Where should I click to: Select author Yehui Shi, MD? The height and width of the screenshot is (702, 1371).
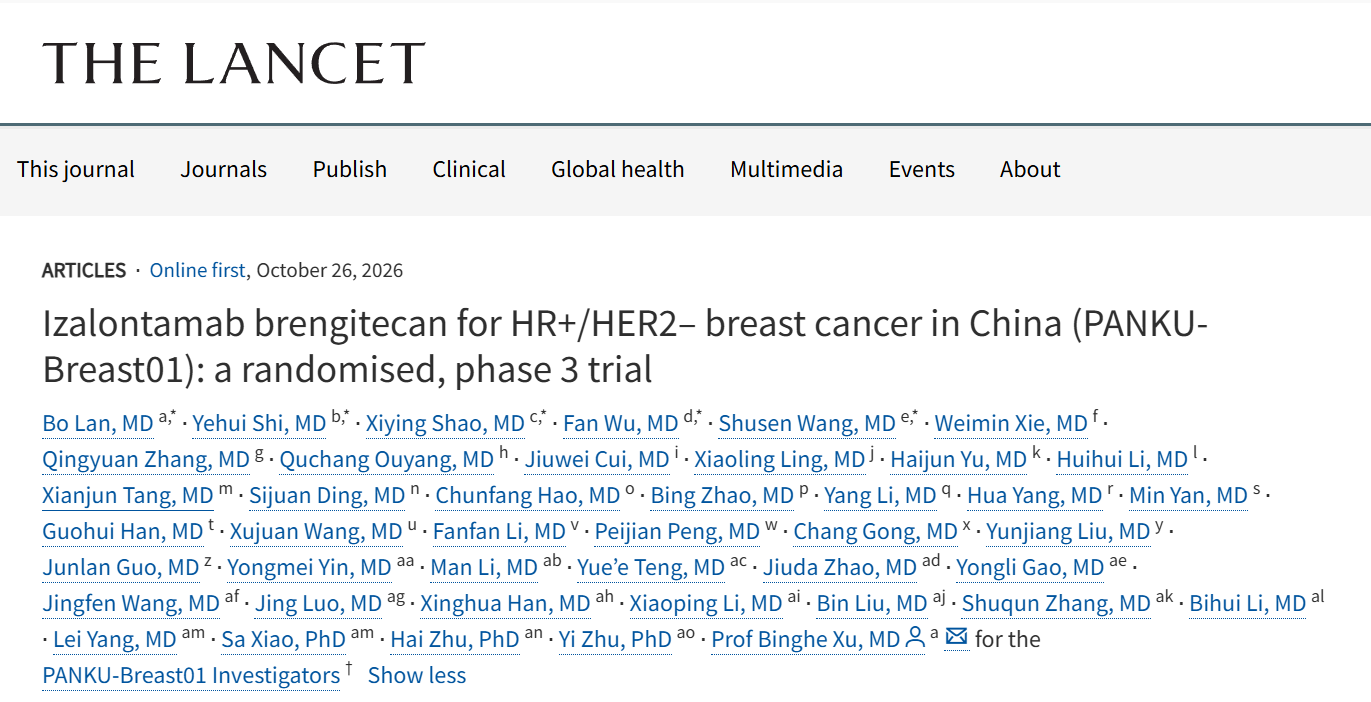(259, 424)
